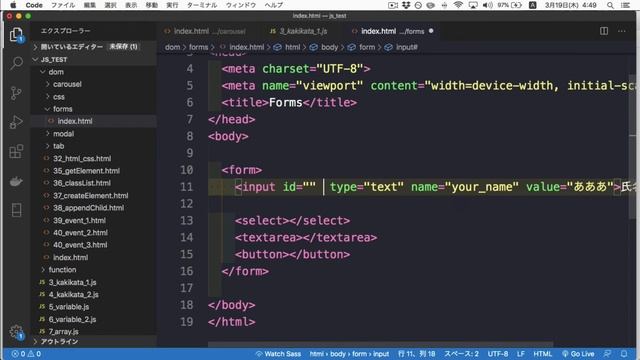640x360 pixels.
Task: Expand the アウトライン section
Action: [x=93, y=342]
